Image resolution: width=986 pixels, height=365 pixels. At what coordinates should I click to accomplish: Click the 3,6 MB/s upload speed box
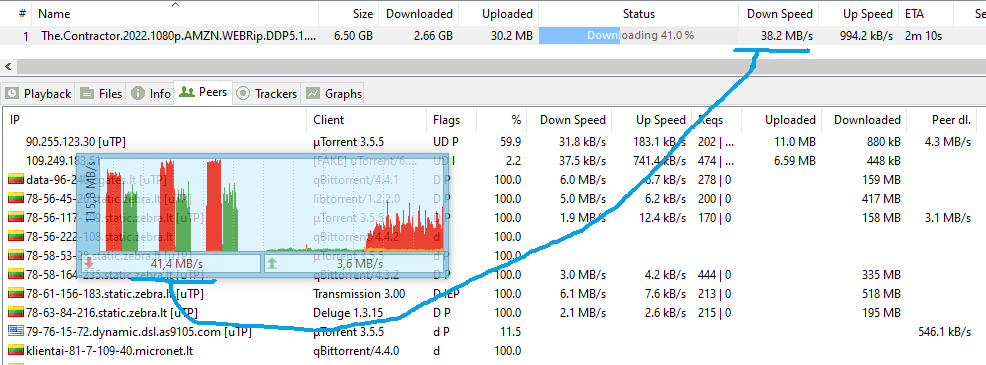(353, 263)
